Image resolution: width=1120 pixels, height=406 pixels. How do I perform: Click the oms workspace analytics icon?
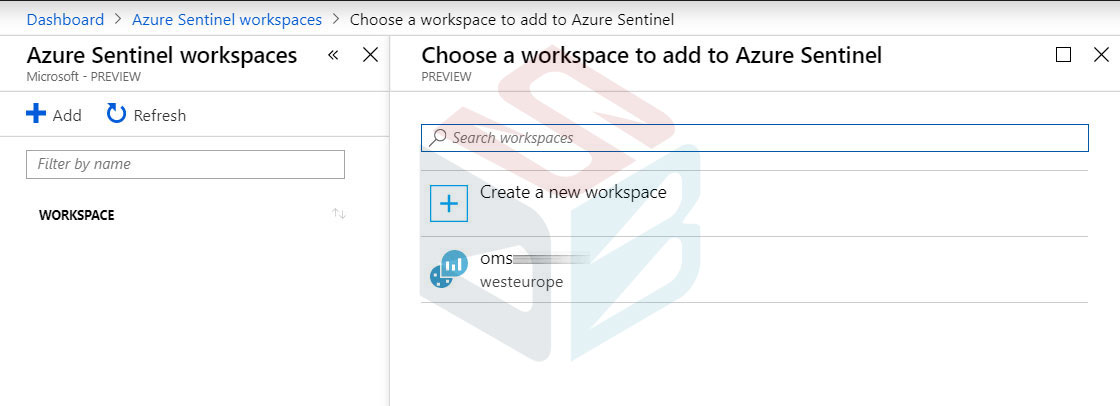(x=449, y=269)
